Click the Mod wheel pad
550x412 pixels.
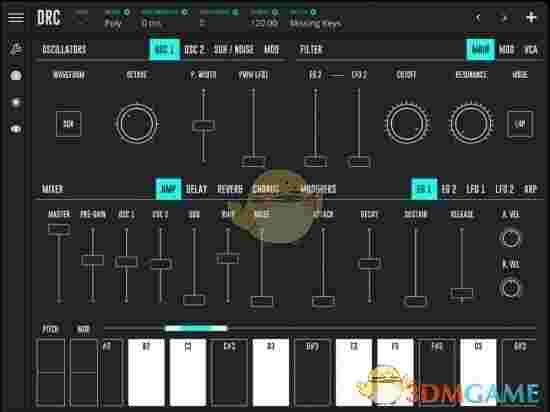[83, 373]
